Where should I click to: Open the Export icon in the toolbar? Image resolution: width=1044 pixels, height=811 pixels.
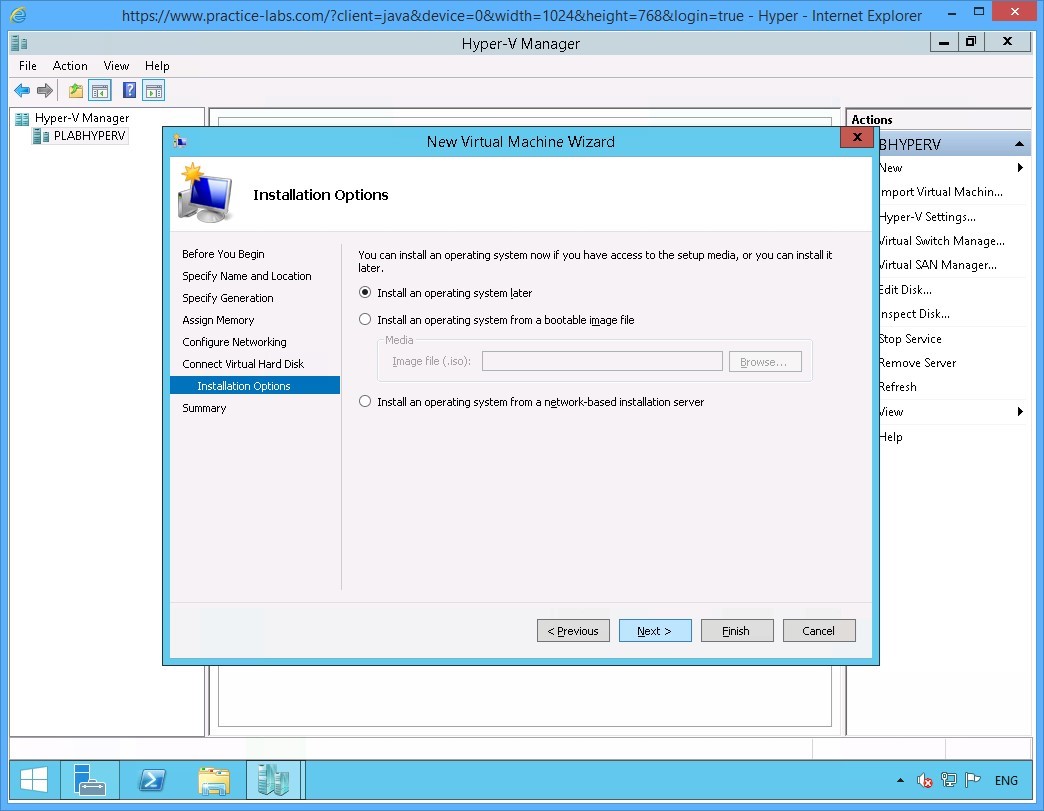75,90
